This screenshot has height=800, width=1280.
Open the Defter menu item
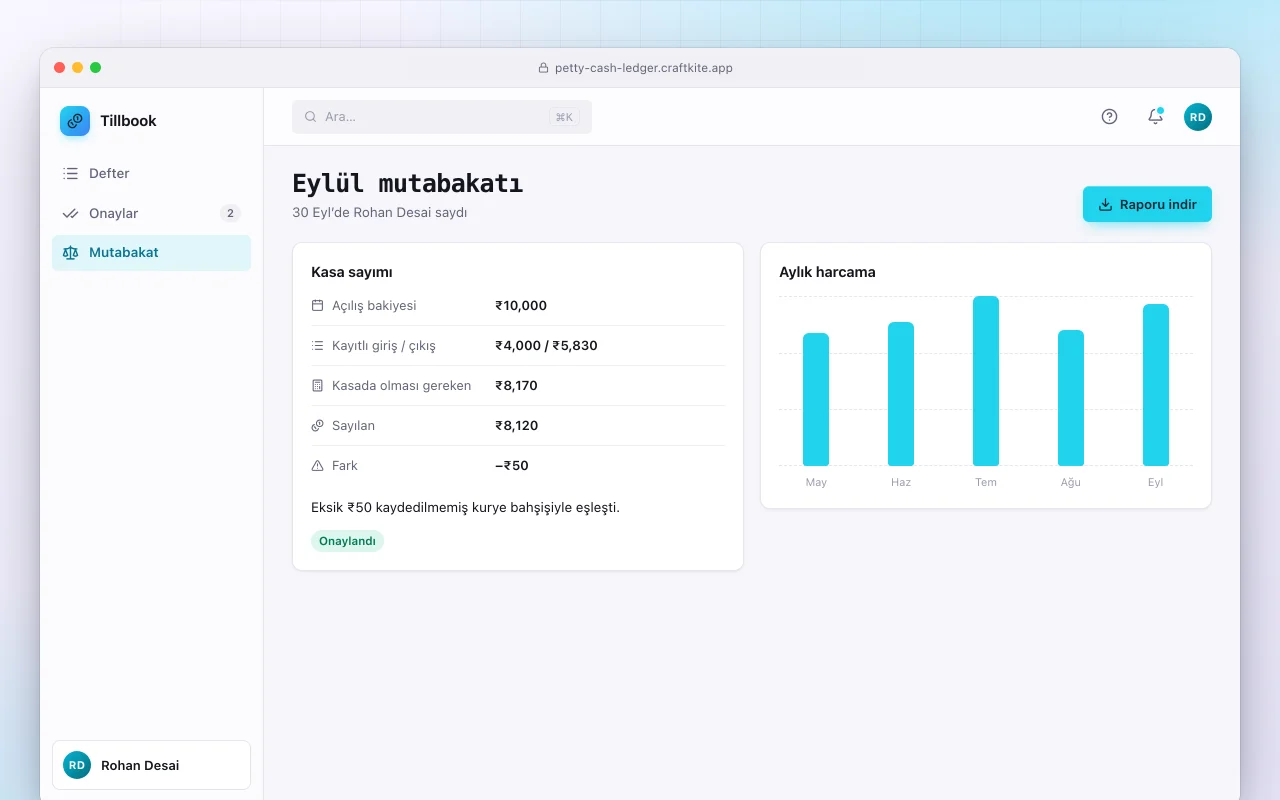[x=151, y=173]
